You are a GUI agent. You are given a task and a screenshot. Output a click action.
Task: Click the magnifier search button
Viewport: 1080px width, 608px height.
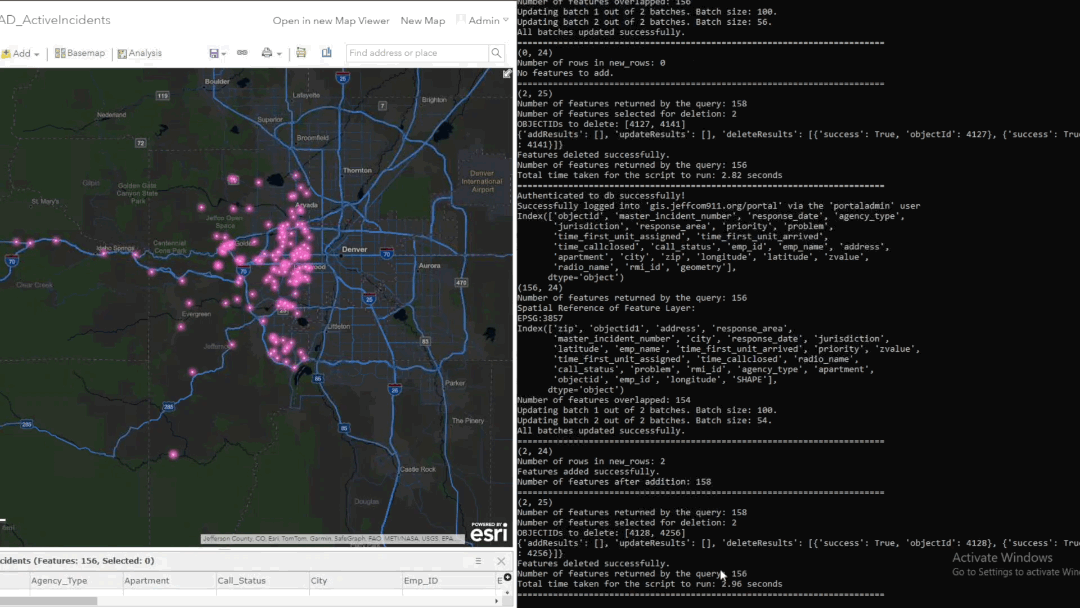(496, 53)
